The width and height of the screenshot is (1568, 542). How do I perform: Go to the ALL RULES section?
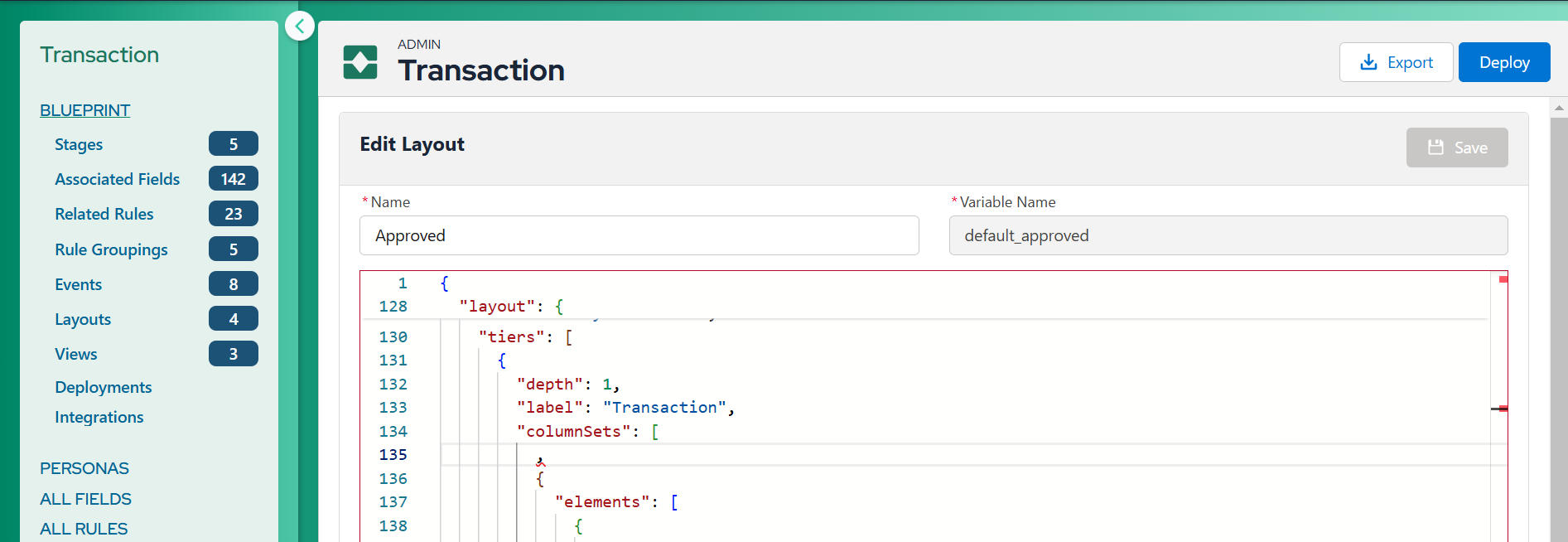(84, 529)
